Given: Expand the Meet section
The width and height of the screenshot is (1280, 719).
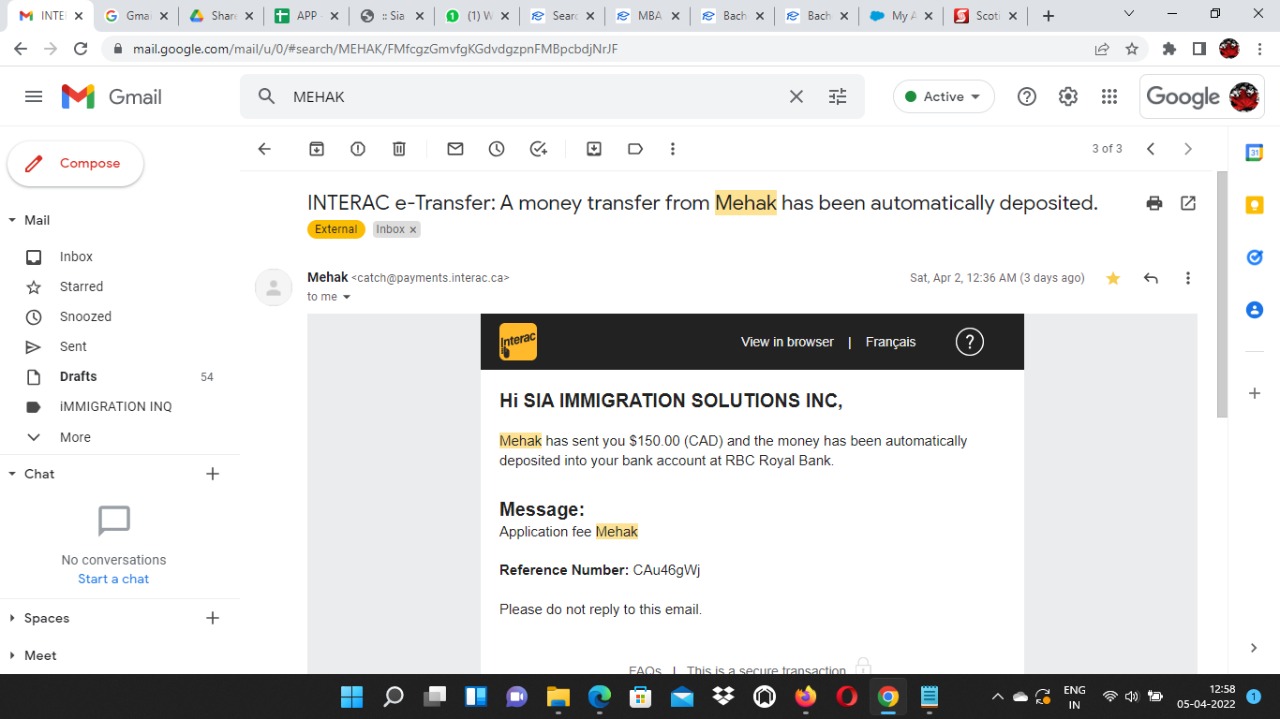Looking at the screenshot, I should click(x=12, y=655).
